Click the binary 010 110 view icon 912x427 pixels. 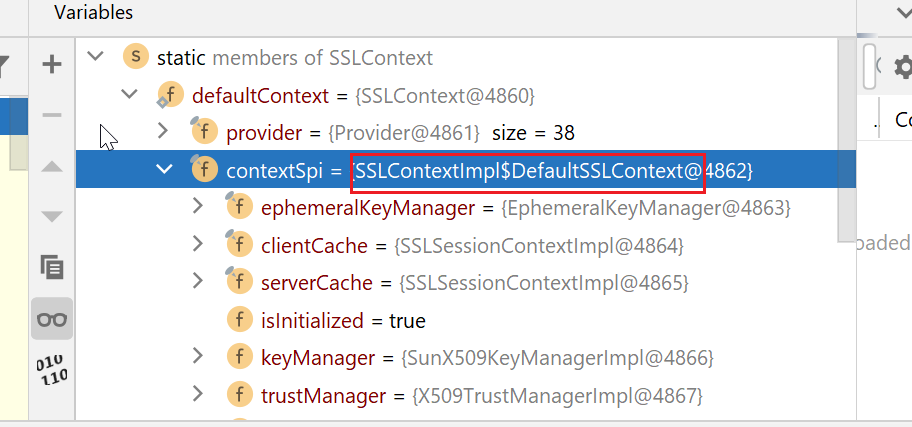(51, 370)
